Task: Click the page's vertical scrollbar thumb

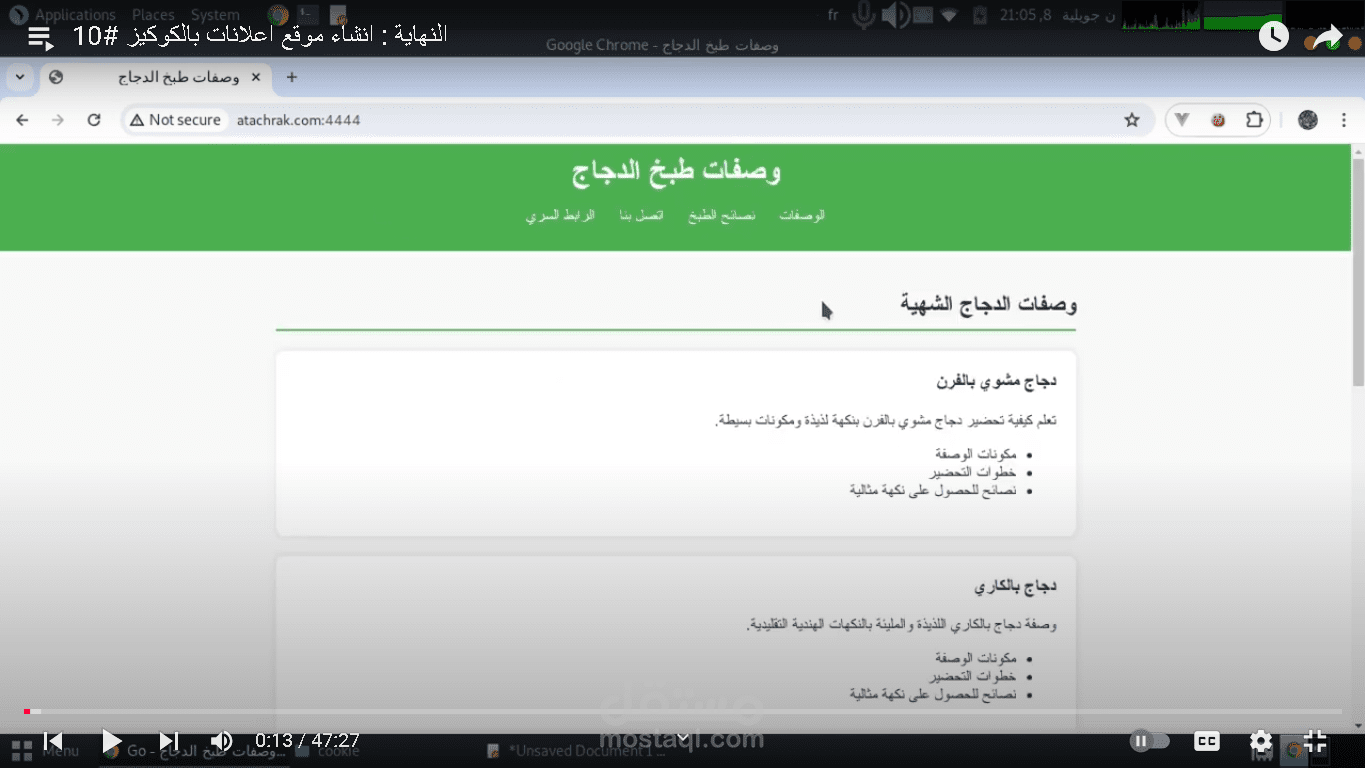Action: pyautogui.click(x=1357, y=270)
